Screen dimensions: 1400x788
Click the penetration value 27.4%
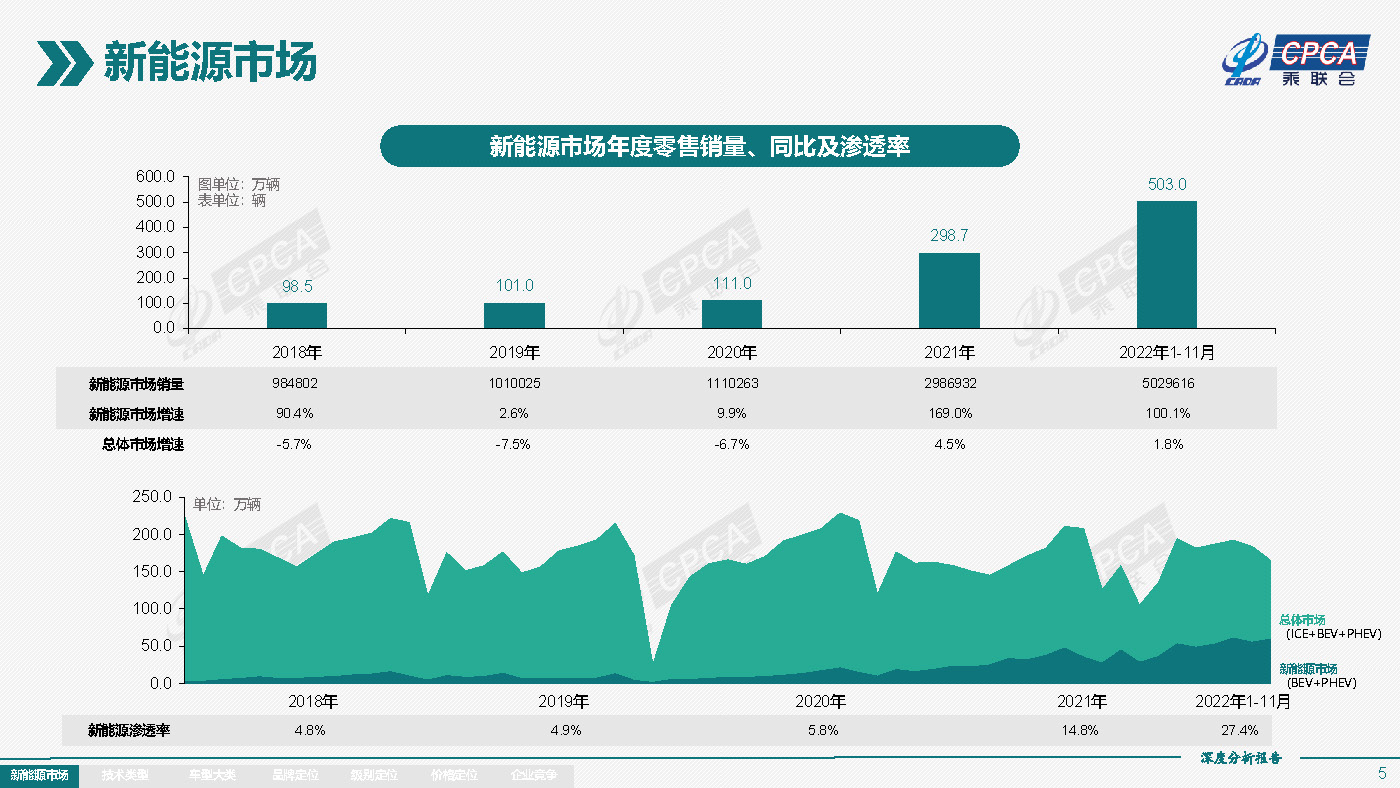[x=1240, y=730]
